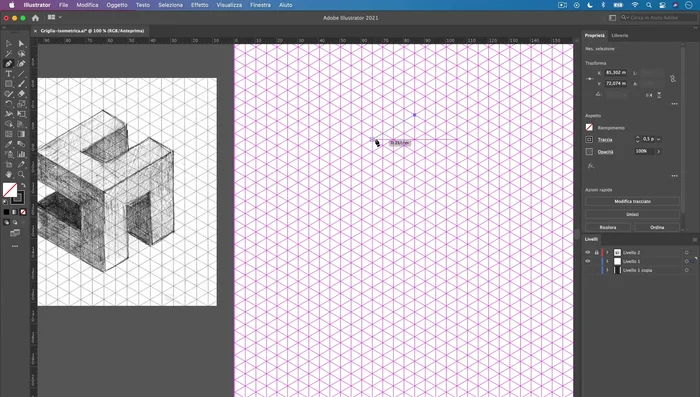Select the Slice tool
This screenshot has width=700, height=397.
[21, 164]
